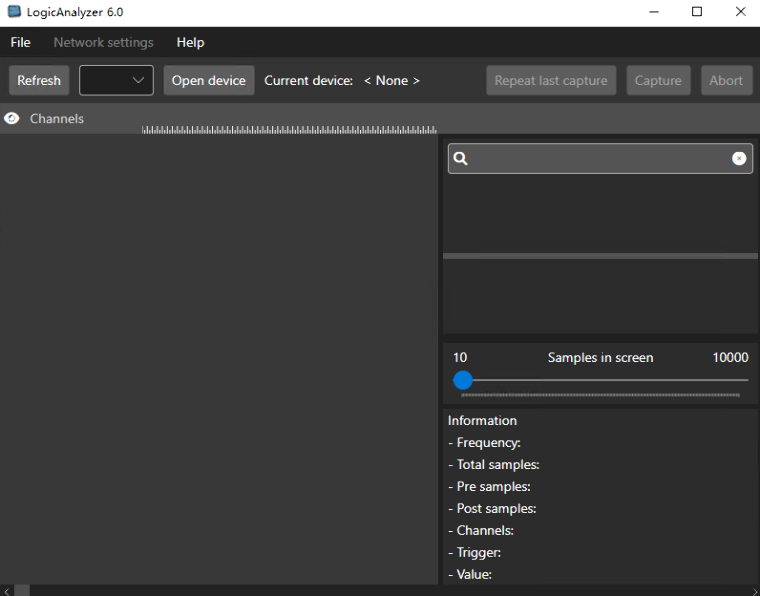The width and height of the screenshot is (760, 596).
Task: Click the horizontal scrollbar thumb
Action: pyautogui.click(x=22, y=591)
